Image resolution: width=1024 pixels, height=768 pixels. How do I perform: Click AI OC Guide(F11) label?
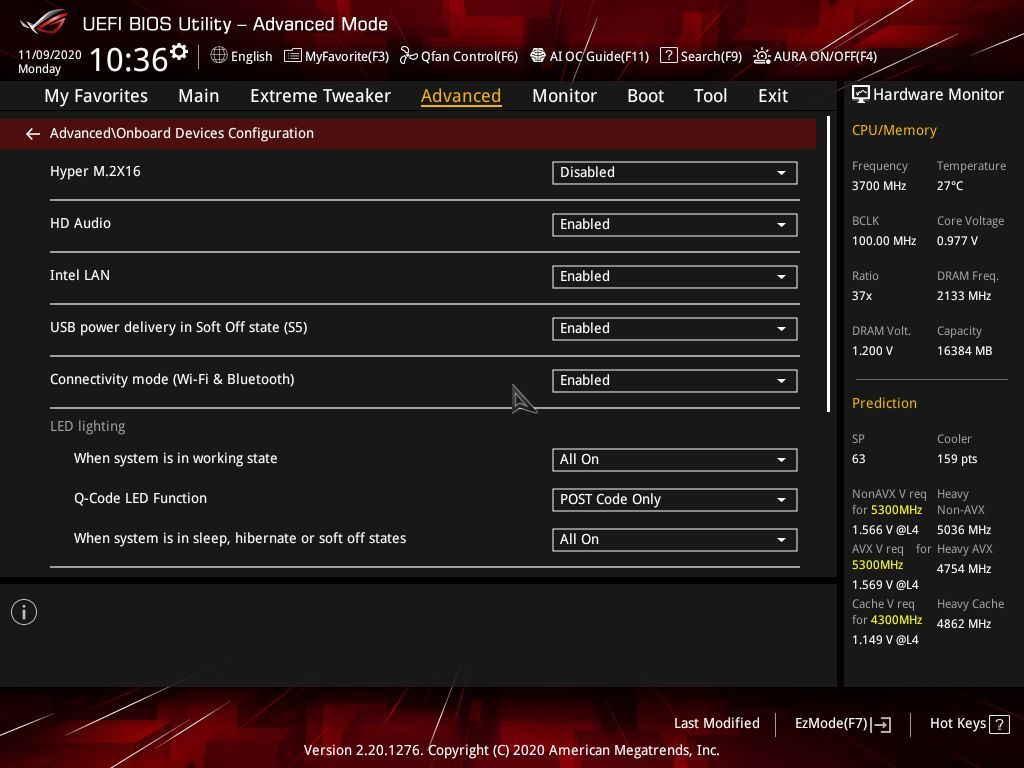tap(599, 57)
